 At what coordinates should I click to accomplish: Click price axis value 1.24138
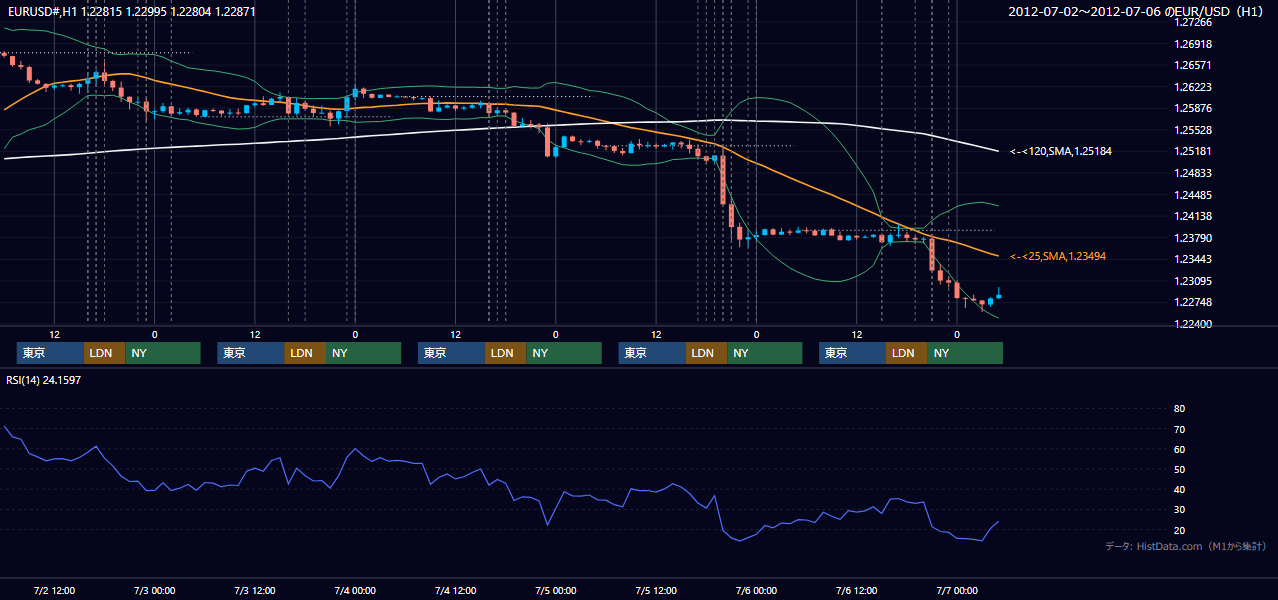(1193, 216)
